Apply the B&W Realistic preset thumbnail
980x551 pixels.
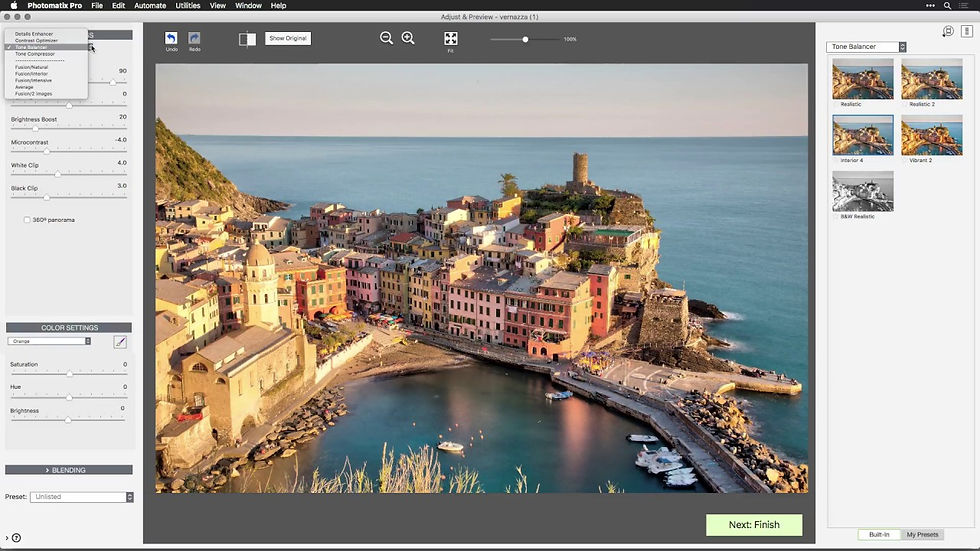(x=862, y=191)
